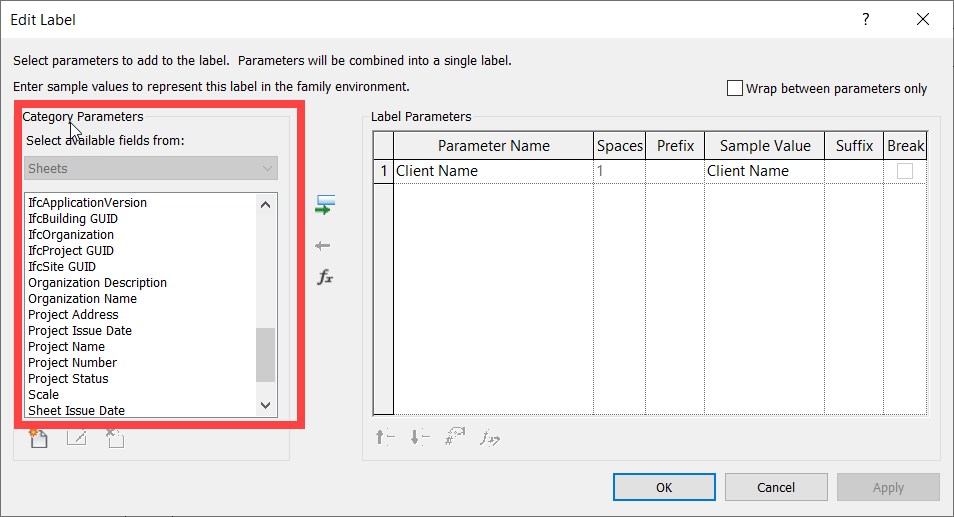Click the Move parameter down icon

420,437
